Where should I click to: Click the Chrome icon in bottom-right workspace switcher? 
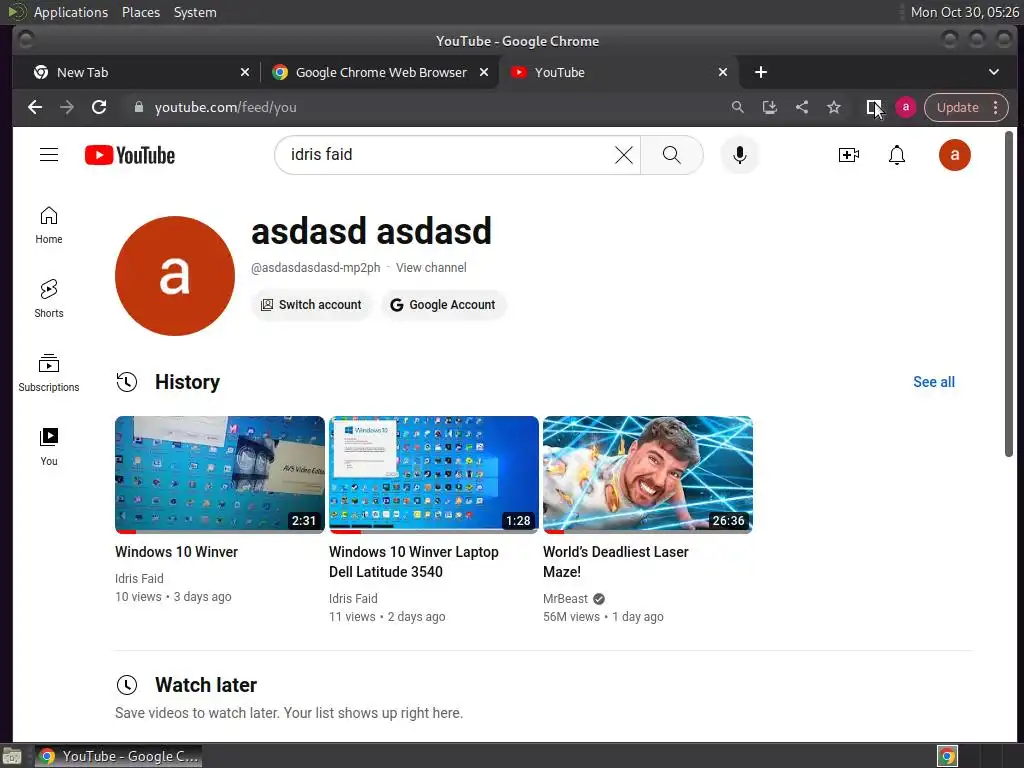[947, 756]
